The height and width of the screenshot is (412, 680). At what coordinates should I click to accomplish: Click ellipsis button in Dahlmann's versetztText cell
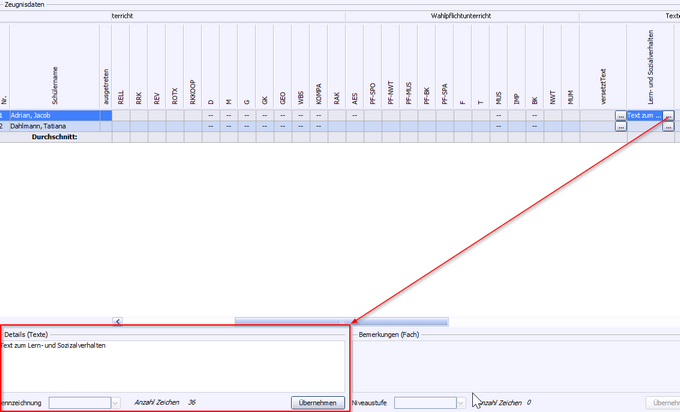tap(621, 127)
